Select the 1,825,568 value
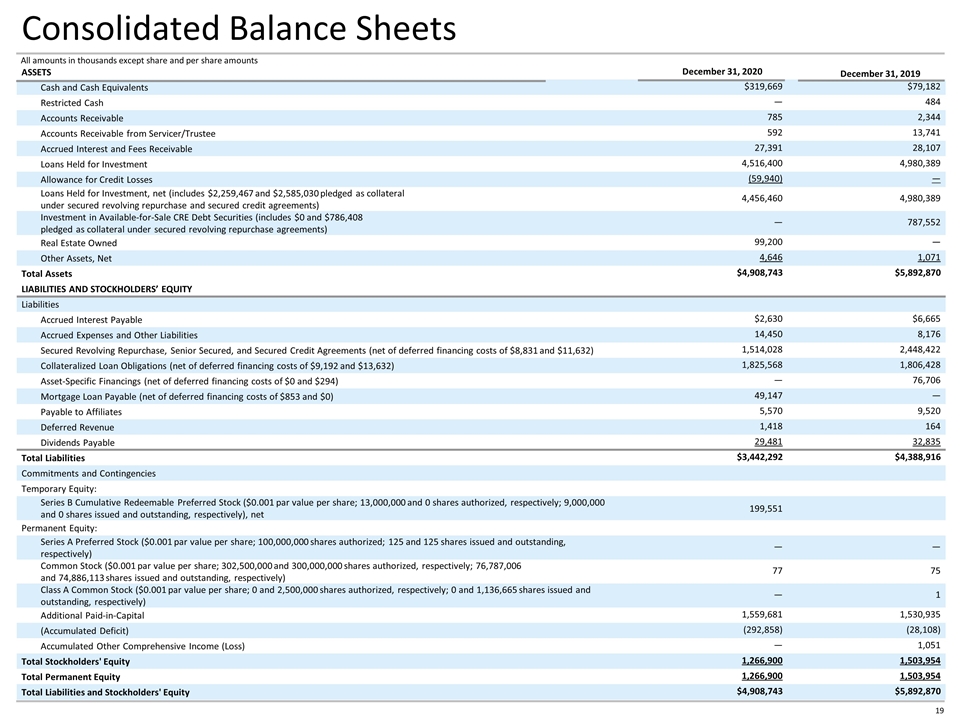The width and height of the screenshot is (960, 720). click(x=762, y=365)
